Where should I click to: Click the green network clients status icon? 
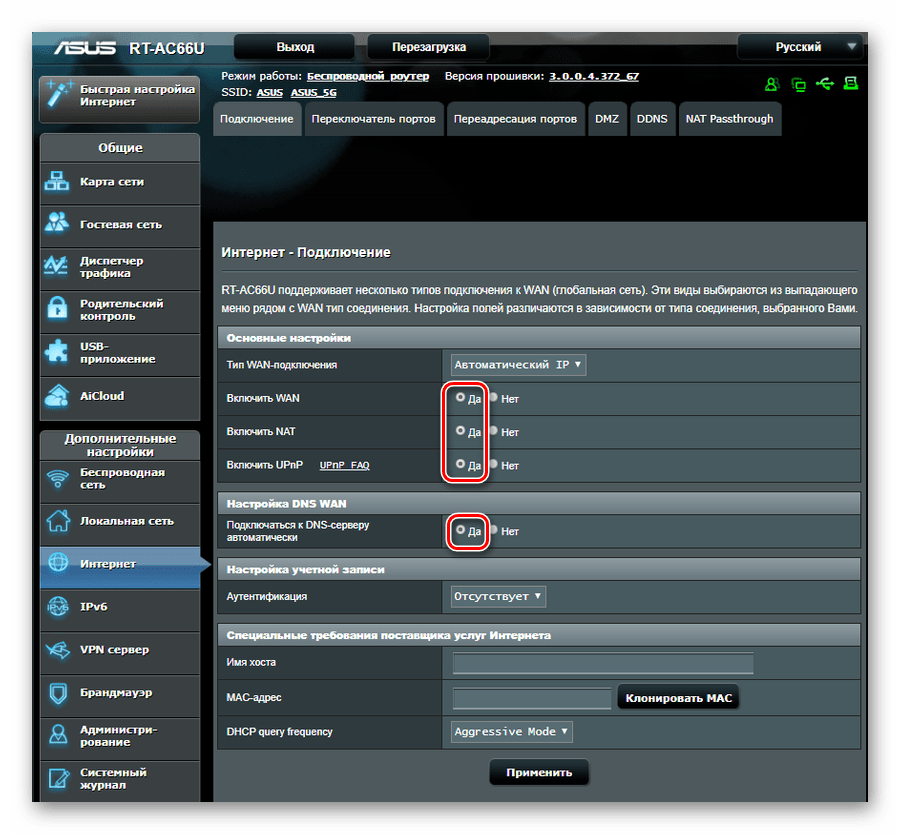(x=798, y=85)
